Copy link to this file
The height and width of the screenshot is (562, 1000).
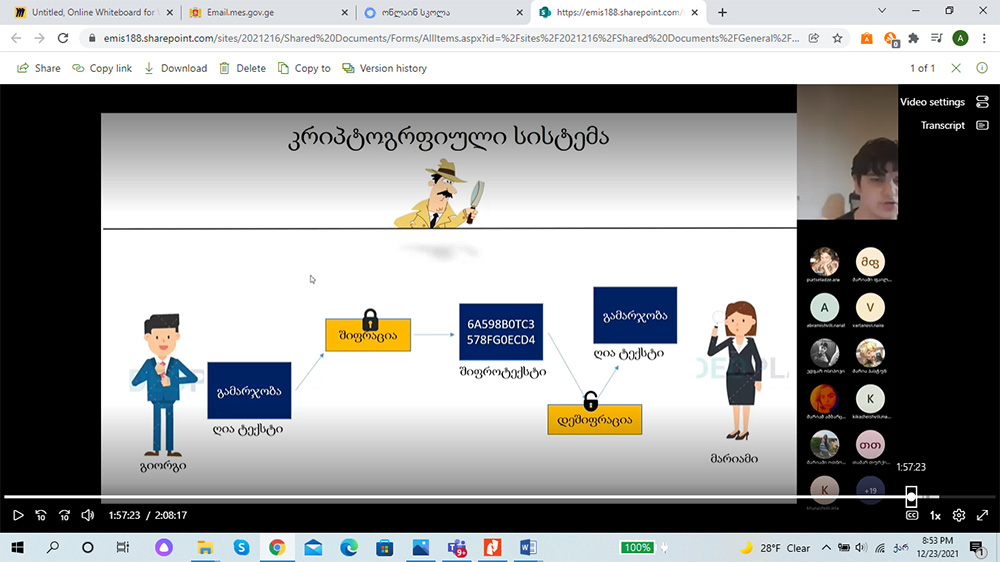tap(102, 68)
